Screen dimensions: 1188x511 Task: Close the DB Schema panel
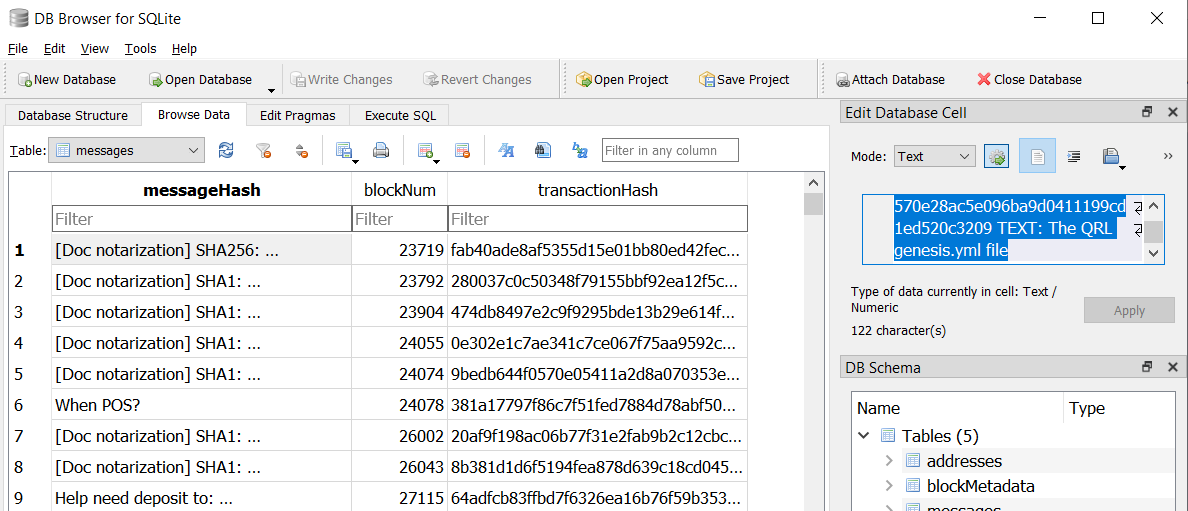click(x=1172, y=368)
